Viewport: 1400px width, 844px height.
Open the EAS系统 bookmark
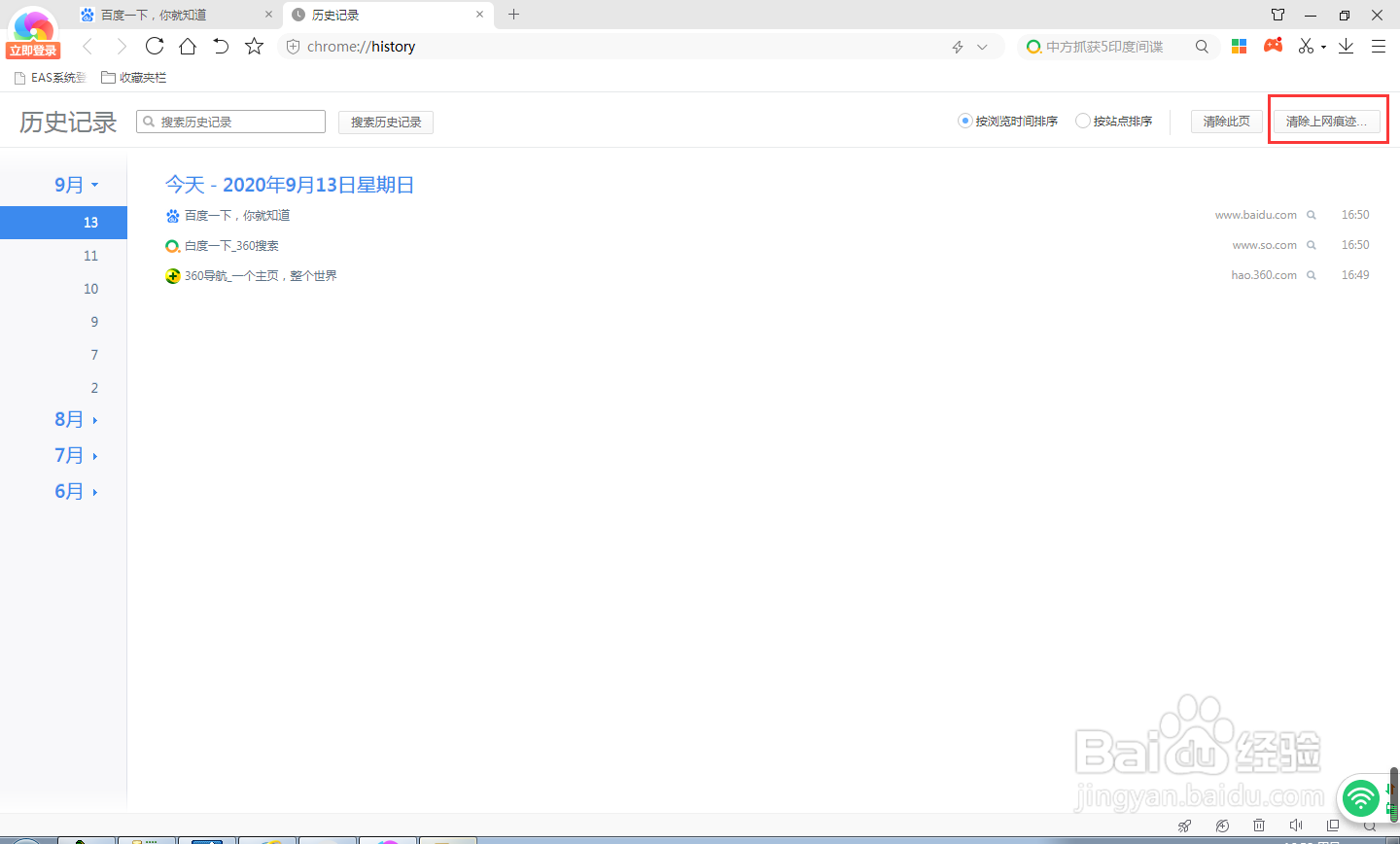pos(50,77)
